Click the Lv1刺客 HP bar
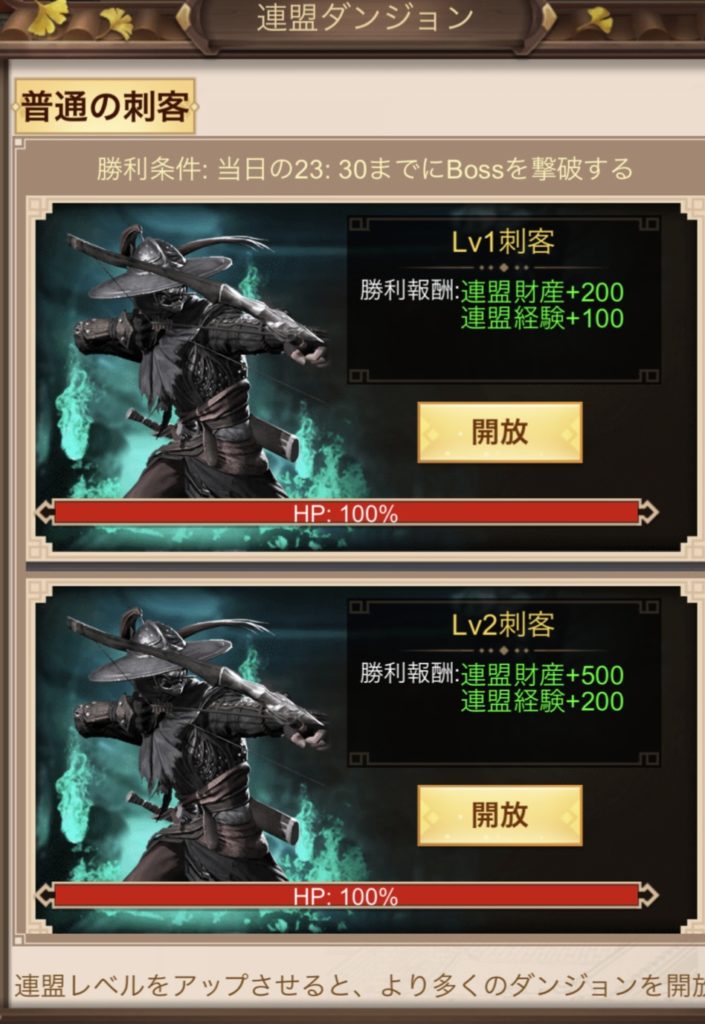Image resolution: width=705 pixels, height=1024 pixels. [x=346, y=513]
